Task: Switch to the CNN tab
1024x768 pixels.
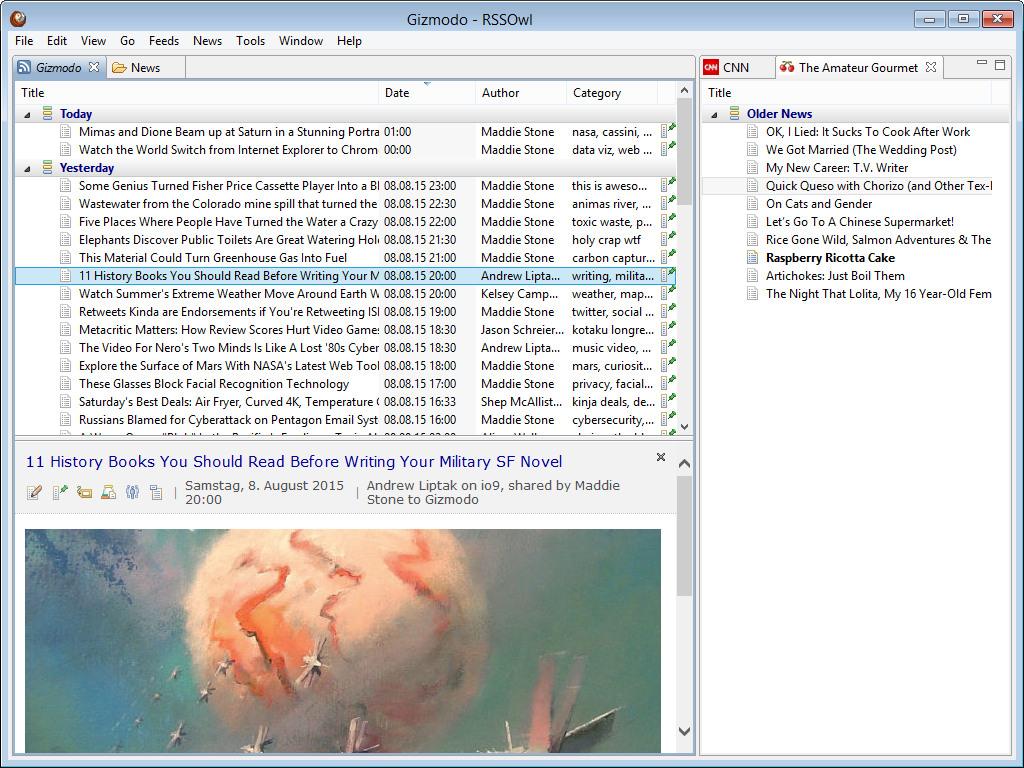Action: [x=735, y=67]
